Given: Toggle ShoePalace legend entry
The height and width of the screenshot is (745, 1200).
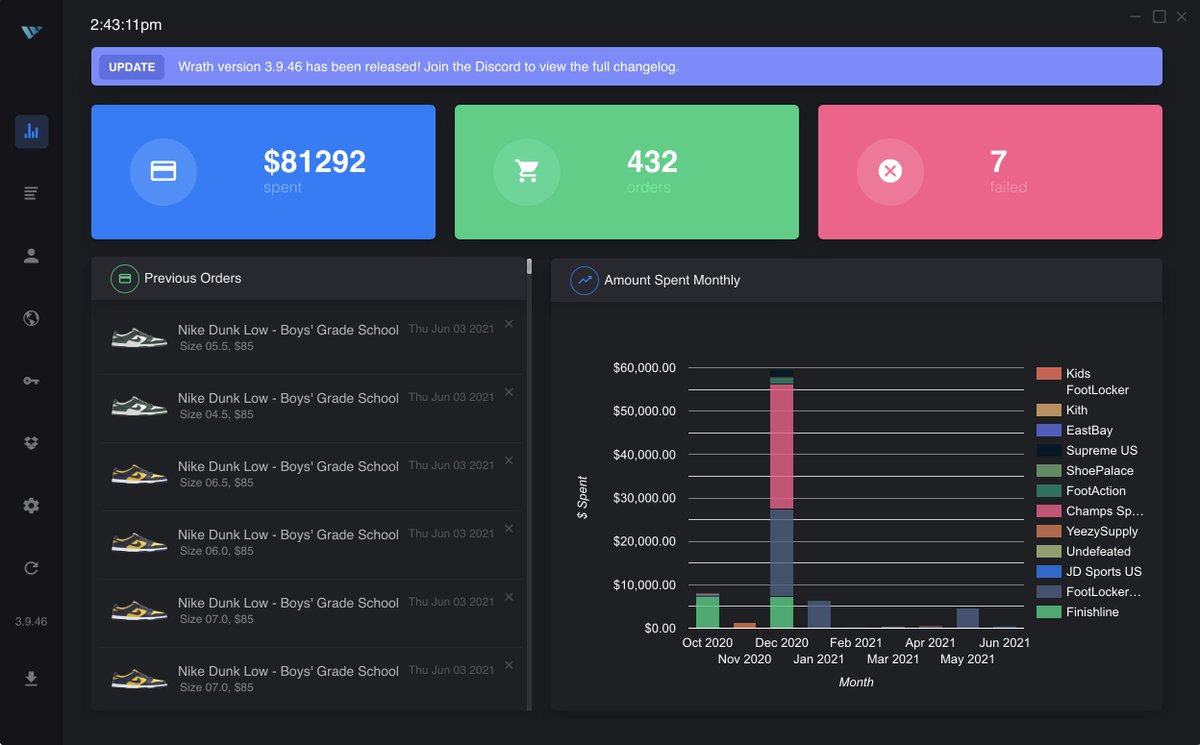Looking at the screenshot, I should [x=1085, y=471].
